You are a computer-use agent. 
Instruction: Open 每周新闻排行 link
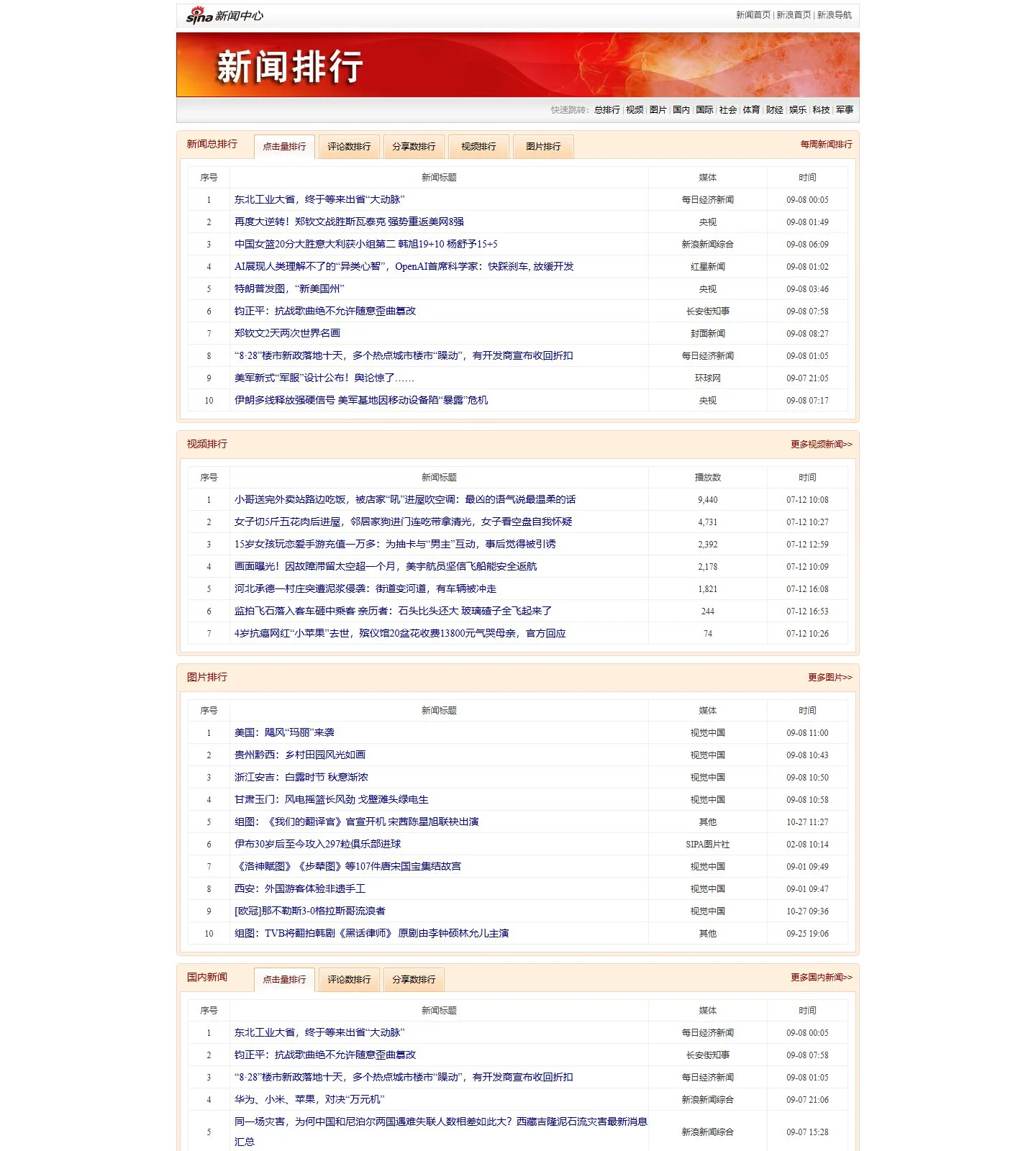(x=826, y=145)
